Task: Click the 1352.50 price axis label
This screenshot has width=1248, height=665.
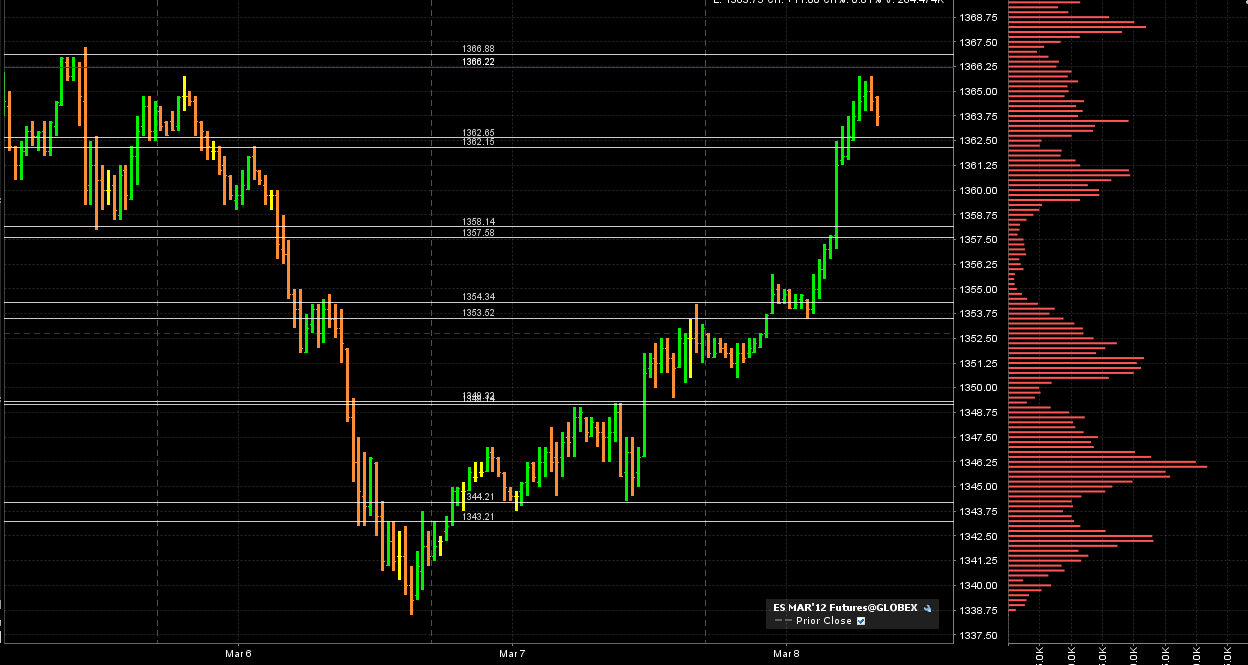Action: point(978,339)
